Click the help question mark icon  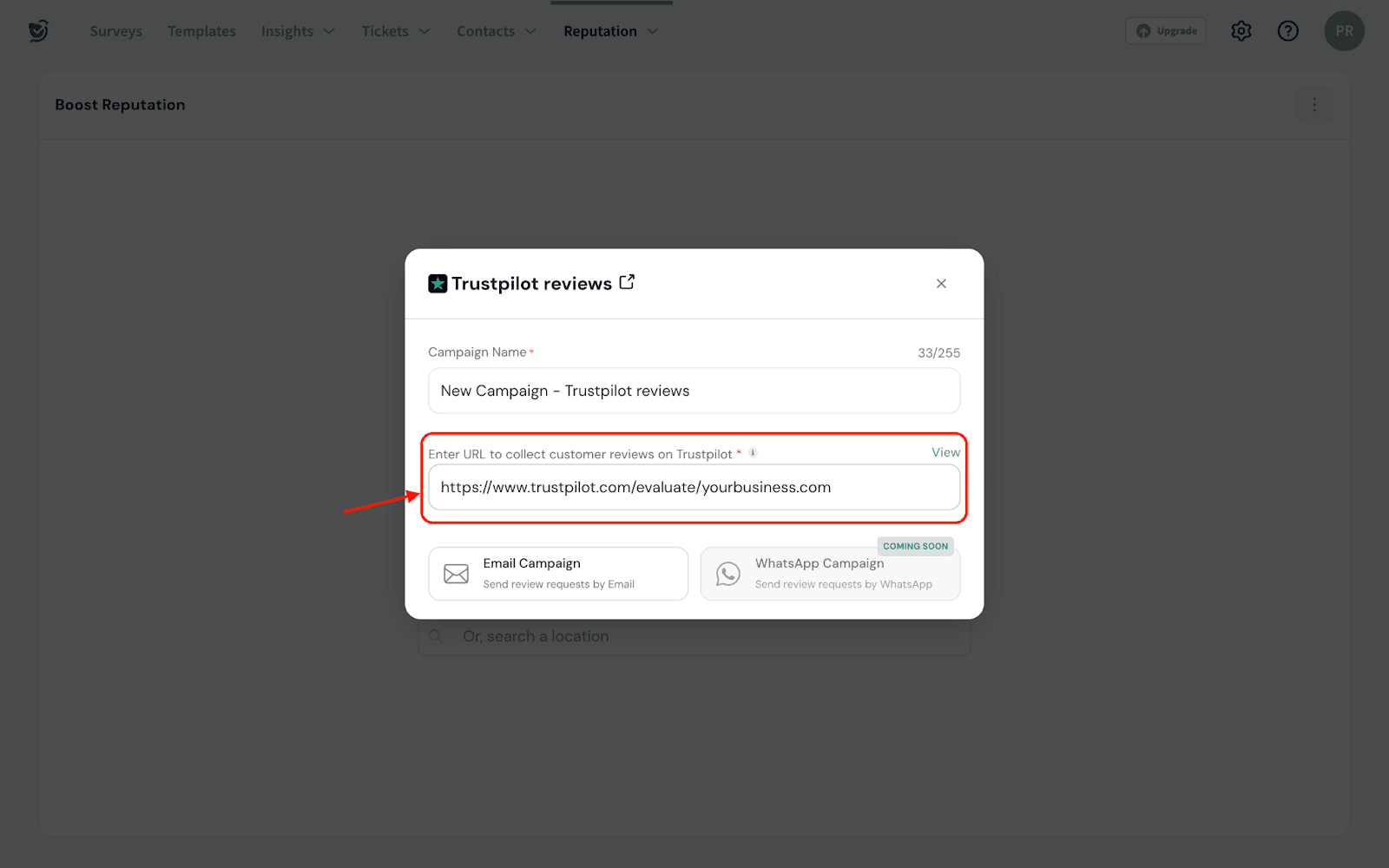pyautogui.click(x=1287, y=31)
